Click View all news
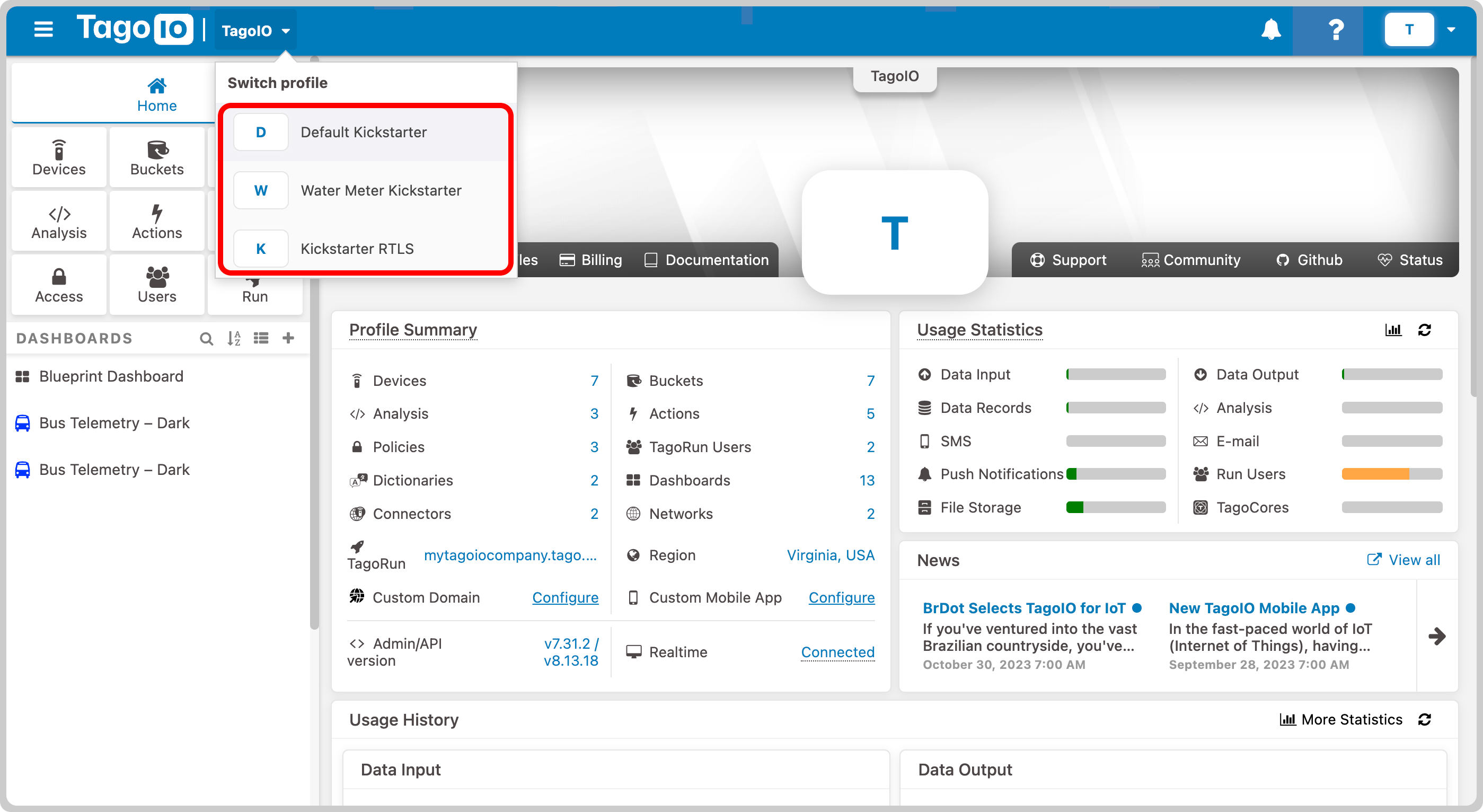1483x812 pixels. pos(1403,560)
